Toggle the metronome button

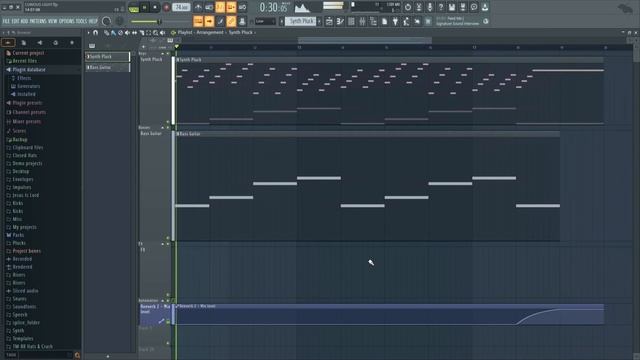tap(198, 7)
